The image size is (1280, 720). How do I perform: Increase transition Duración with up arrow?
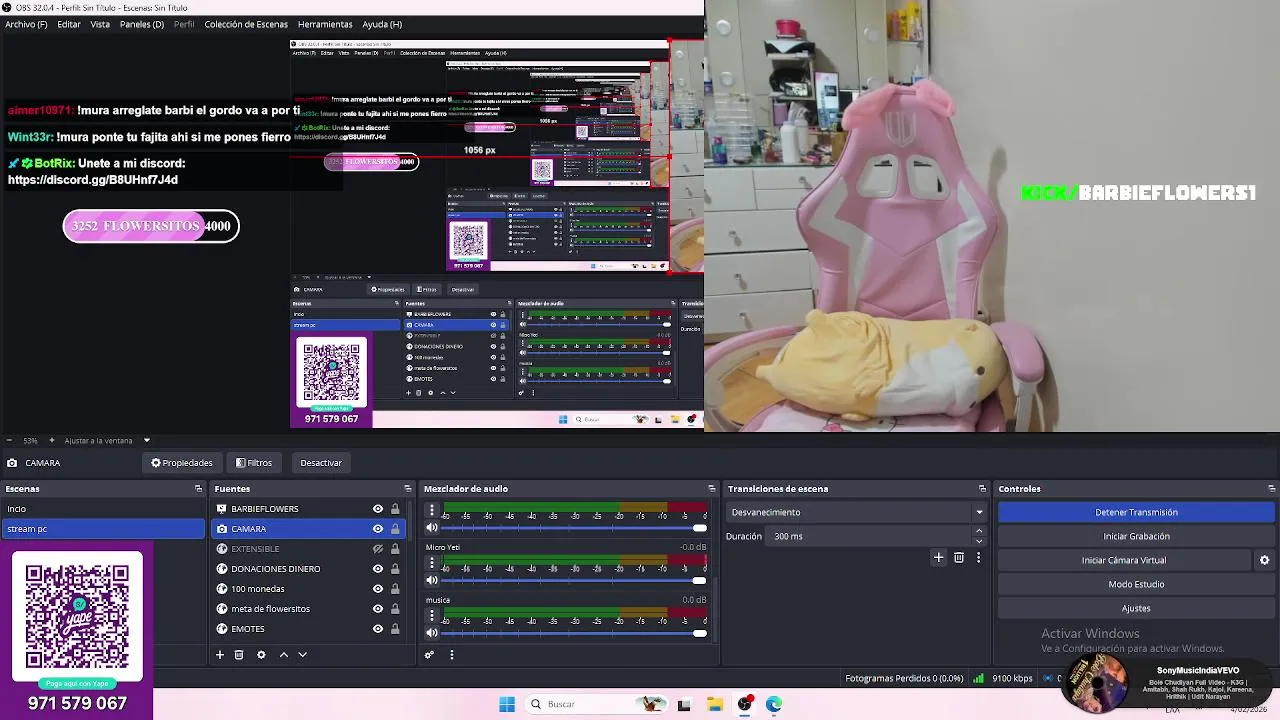pyautogui.click(x=979, y=531)
